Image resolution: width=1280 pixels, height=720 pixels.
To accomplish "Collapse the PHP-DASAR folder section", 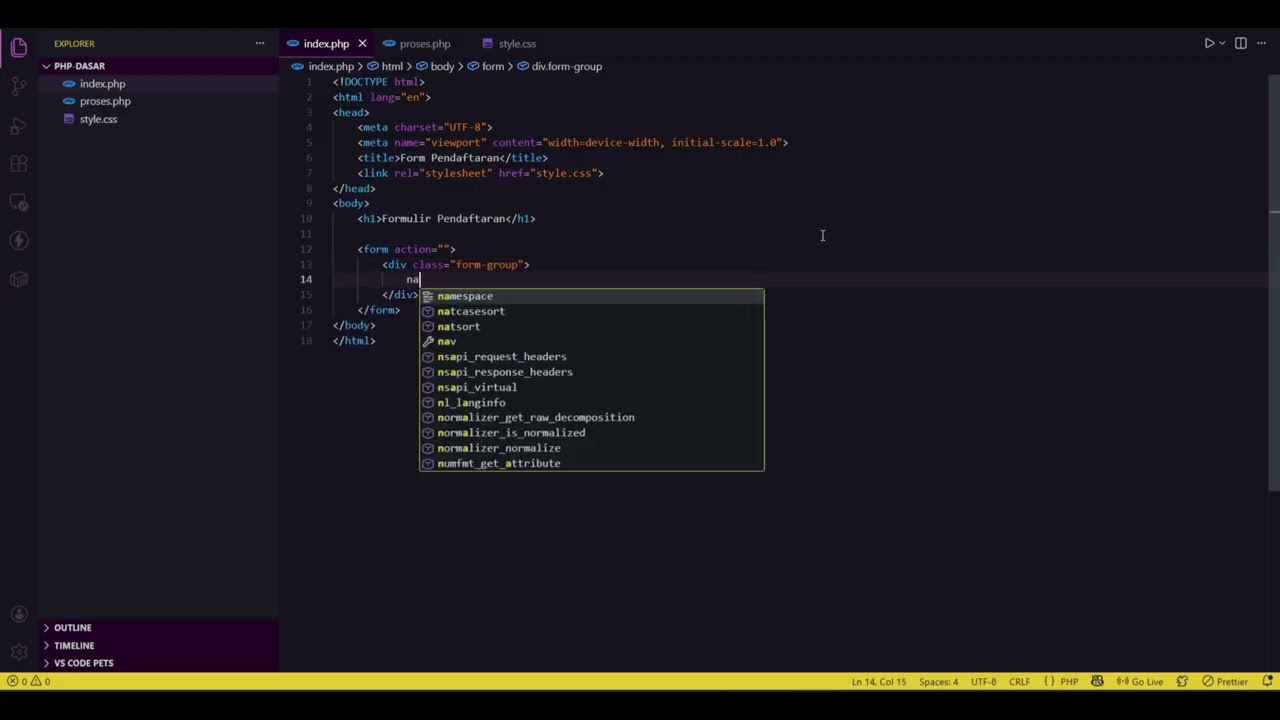I will click(x=79, y=66).
